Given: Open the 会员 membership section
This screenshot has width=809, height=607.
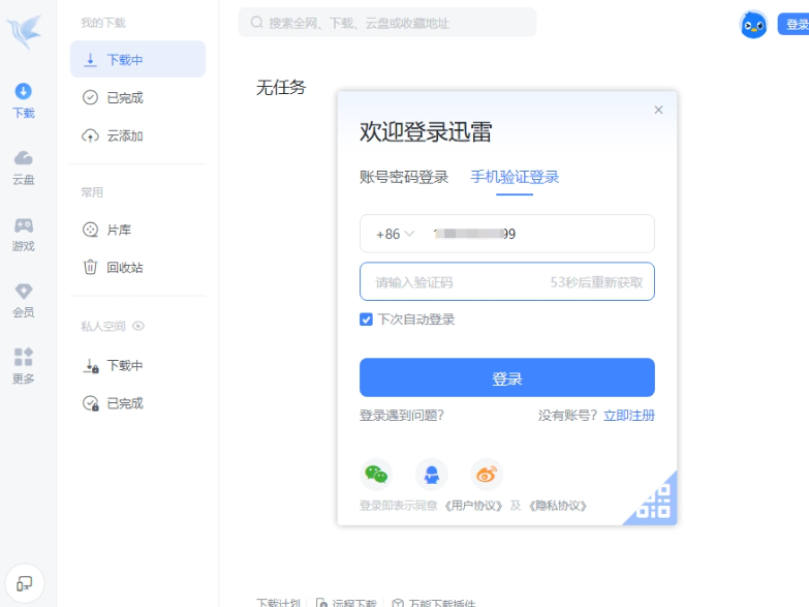Looking at the screenshot, I should [23, 300].
